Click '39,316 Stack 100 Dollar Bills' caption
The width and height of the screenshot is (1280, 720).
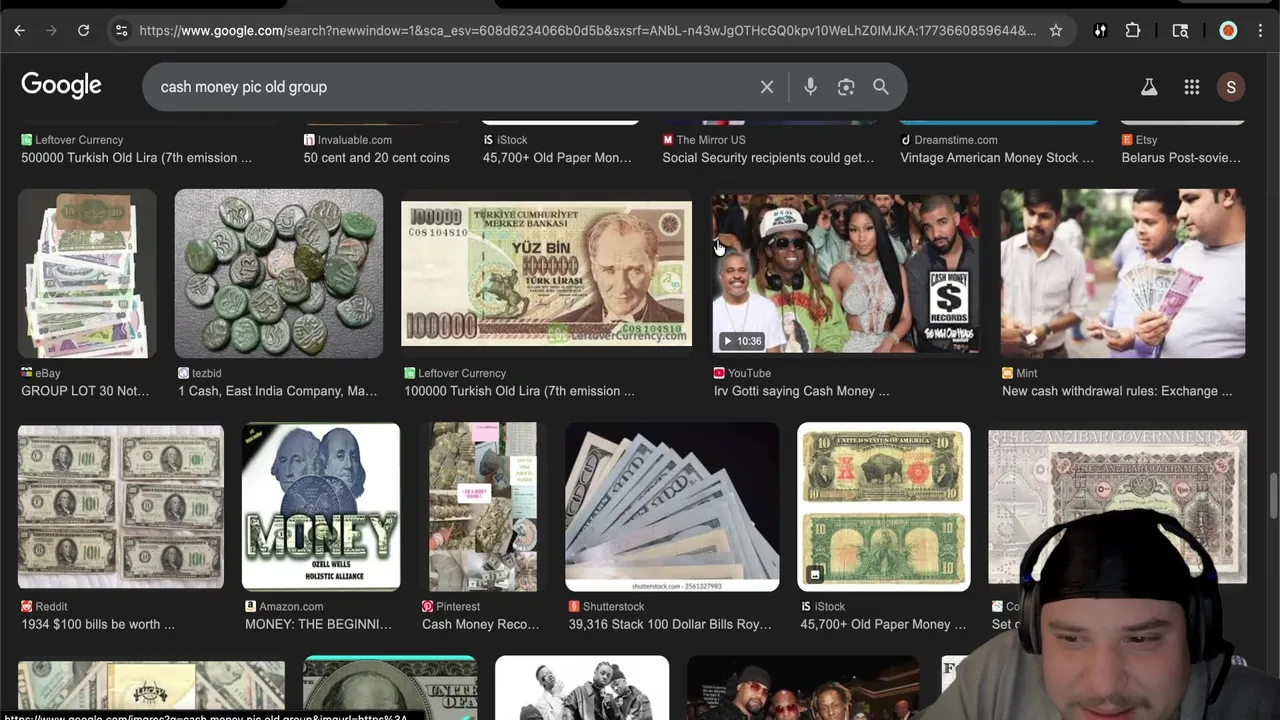click(x=670, y=624)
